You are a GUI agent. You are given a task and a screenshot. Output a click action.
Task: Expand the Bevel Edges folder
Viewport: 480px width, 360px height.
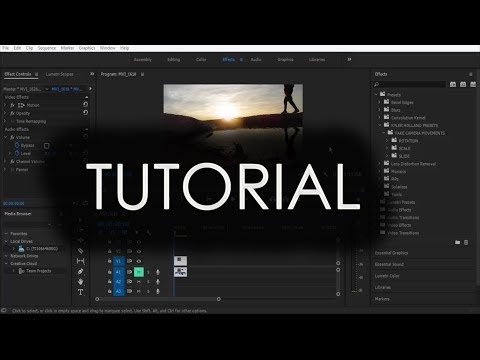[x=379, y=102]
